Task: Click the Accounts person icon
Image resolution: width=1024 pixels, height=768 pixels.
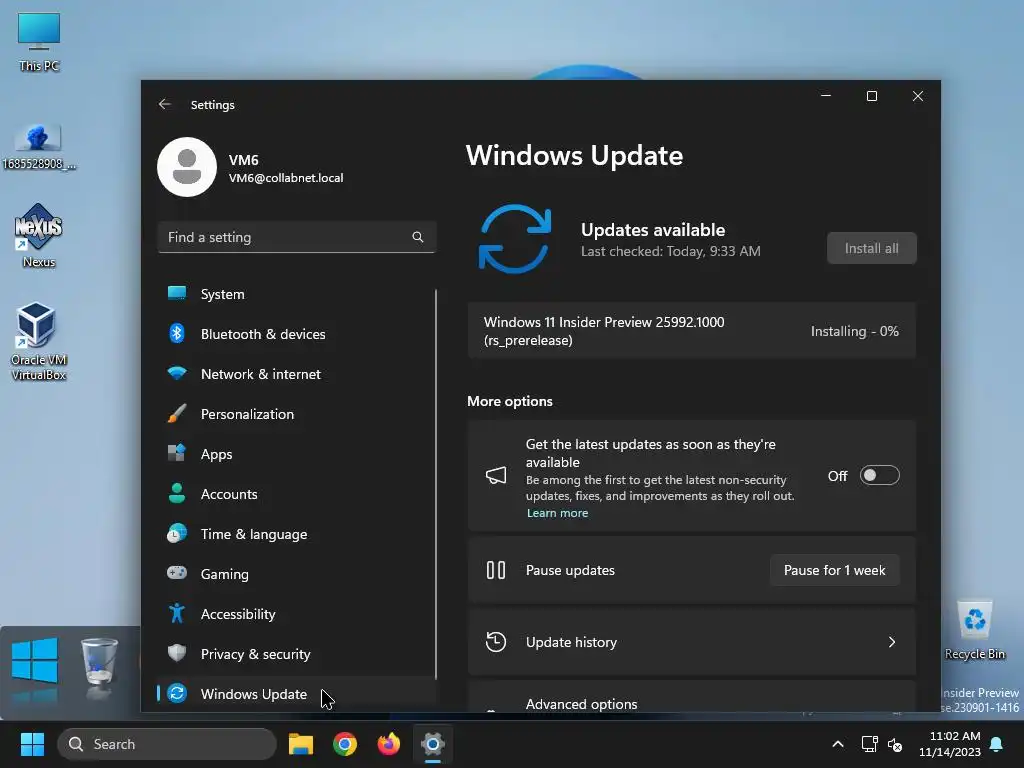Action: point(177,493)
